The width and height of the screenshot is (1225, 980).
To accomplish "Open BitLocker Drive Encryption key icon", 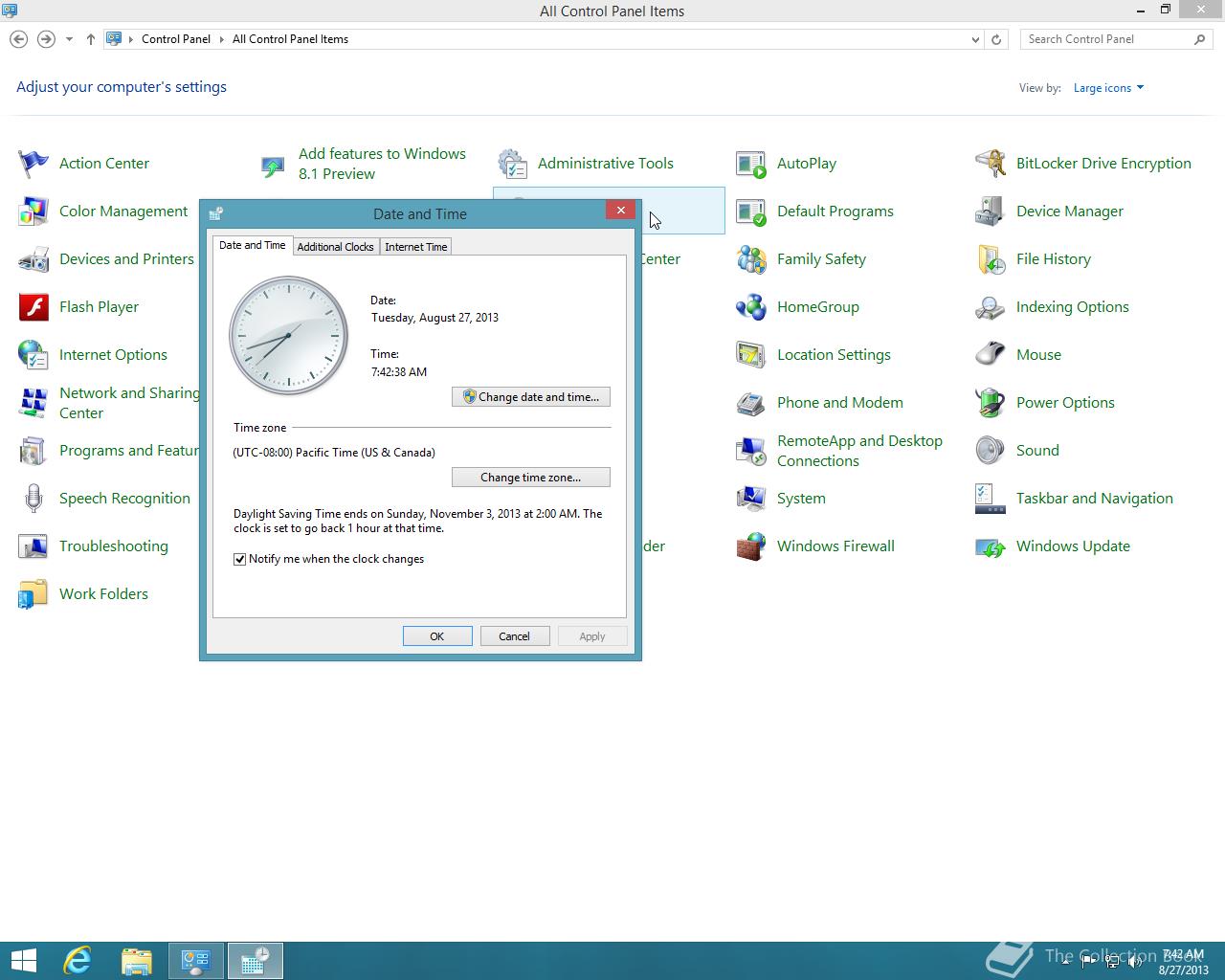I will [991, 164].
